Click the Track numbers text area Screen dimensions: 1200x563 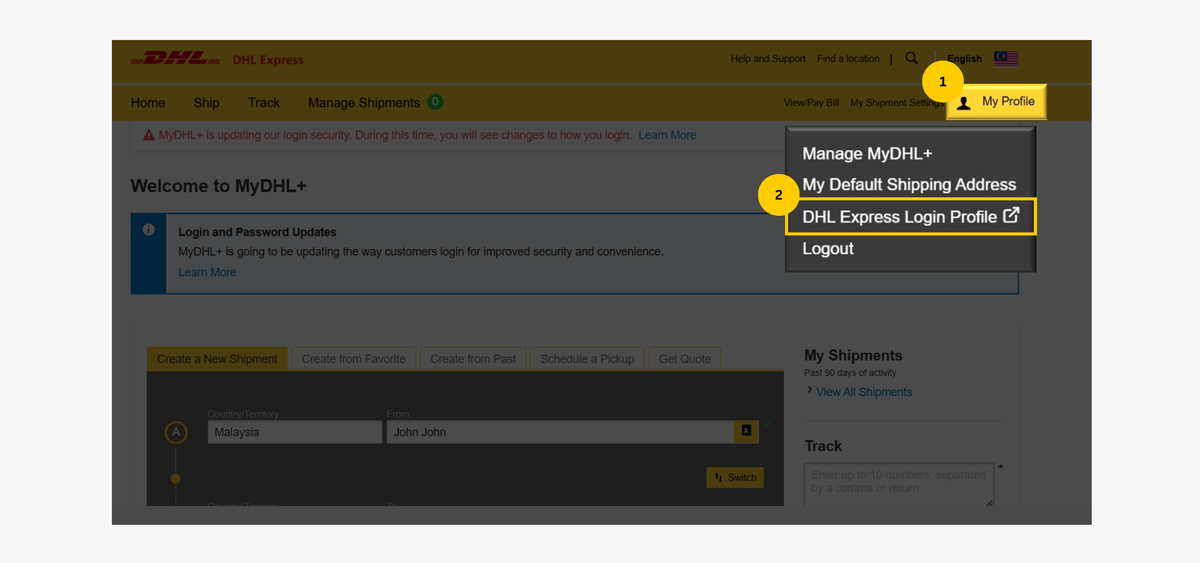click(899, 484)
